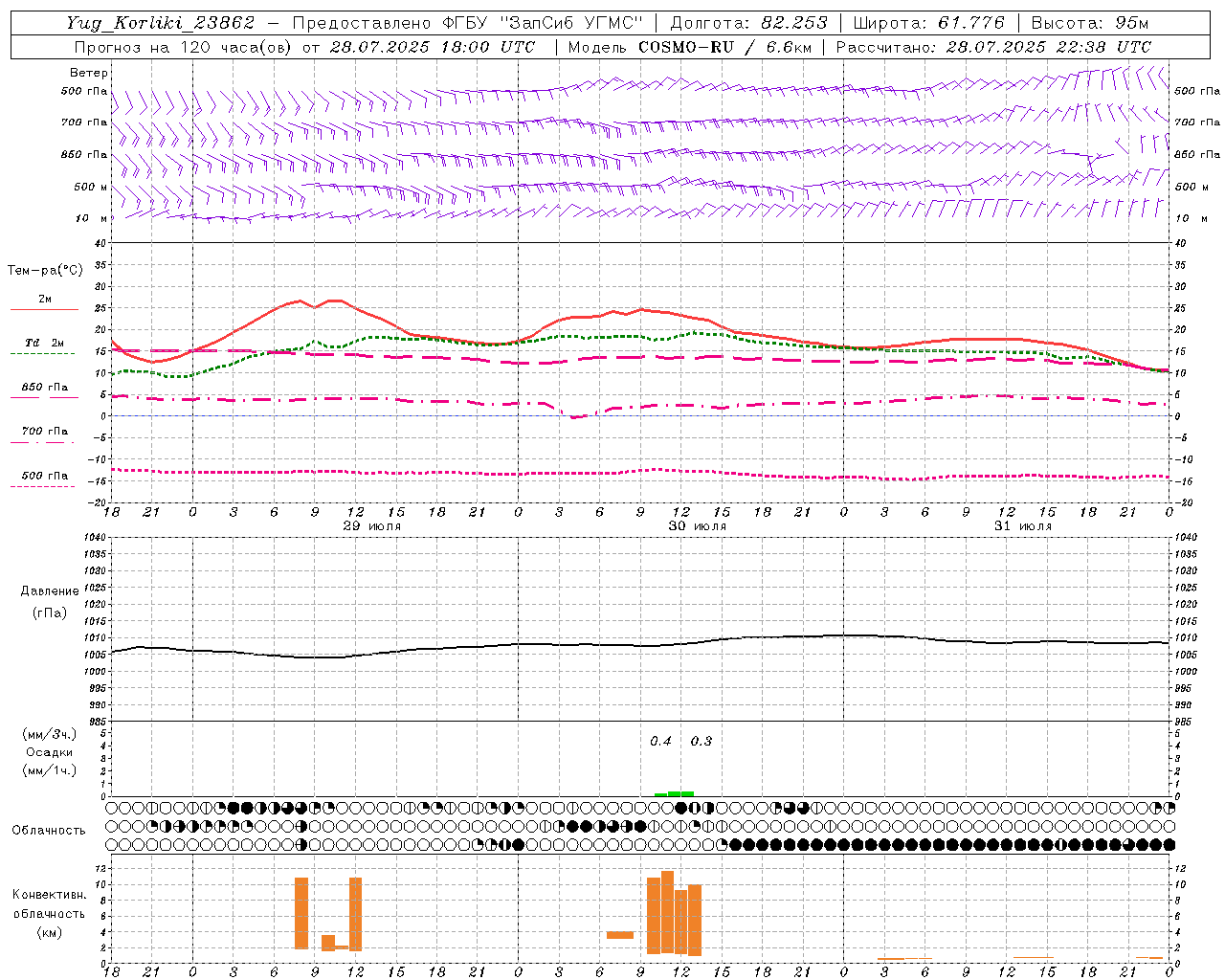Click the forecast line "Прогноз на 120 часа(ов)"

pyautogui.click(x=184, y=47)
